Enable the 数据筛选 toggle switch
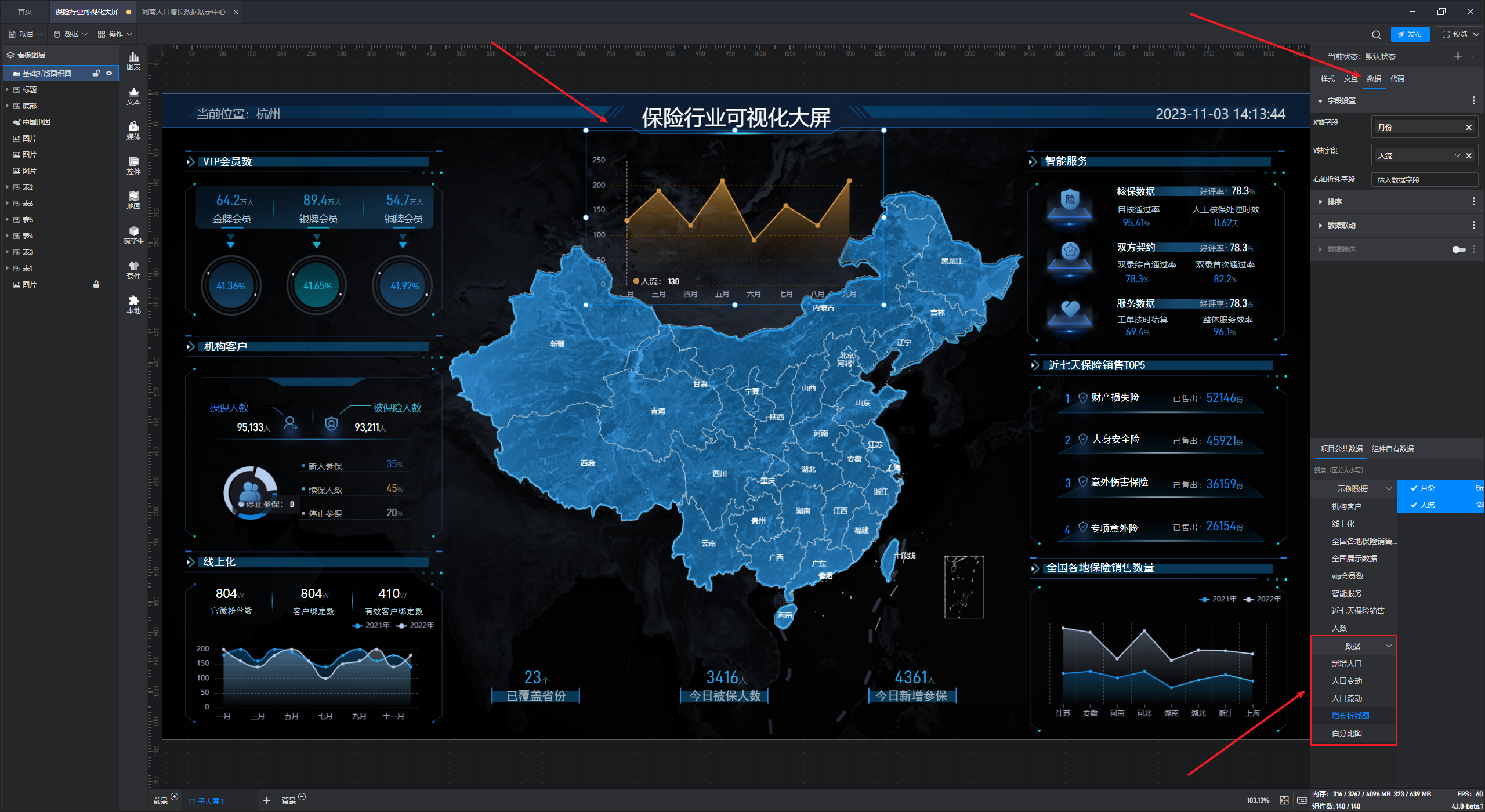 (x=1458, y=249)
